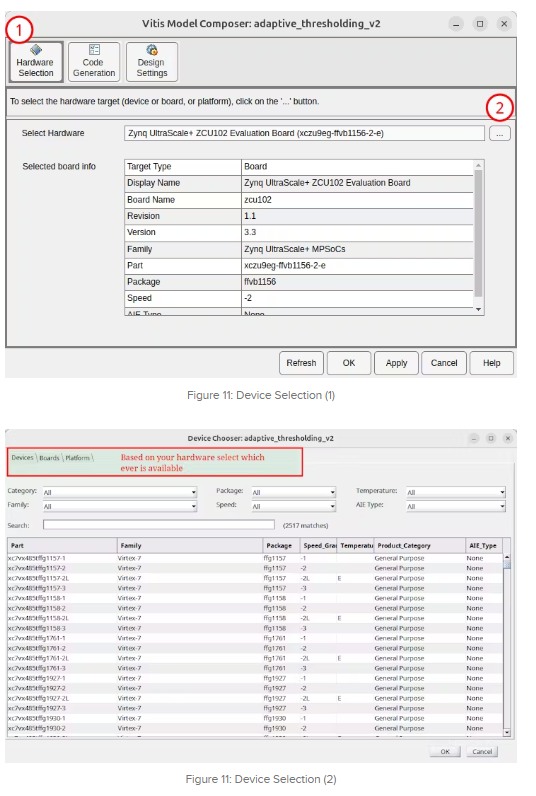Select the Part value 'xczu9eg-ffvb1156-2-e'
The height and width of the screenshot is (796, 536).
pos(357,266)
